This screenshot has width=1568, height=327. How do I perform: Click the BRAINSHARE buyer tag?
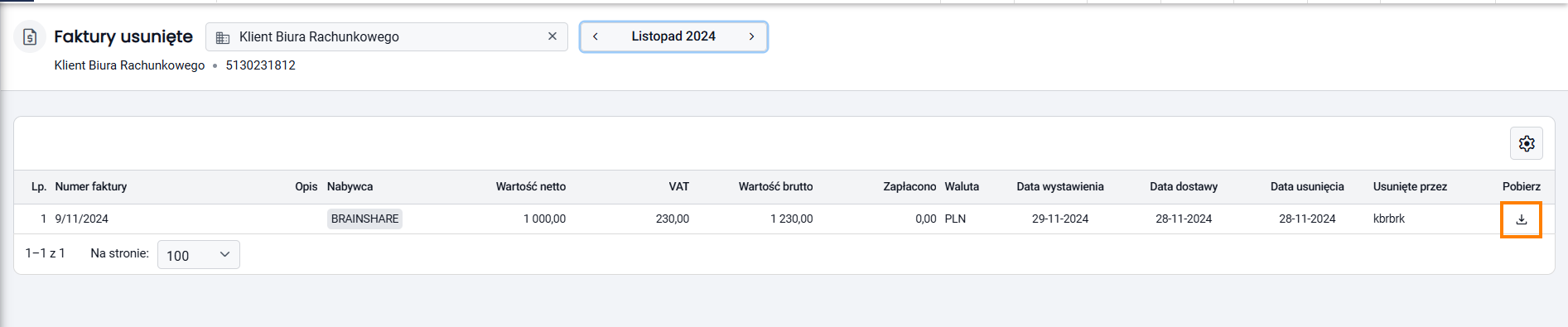(364, 219)
